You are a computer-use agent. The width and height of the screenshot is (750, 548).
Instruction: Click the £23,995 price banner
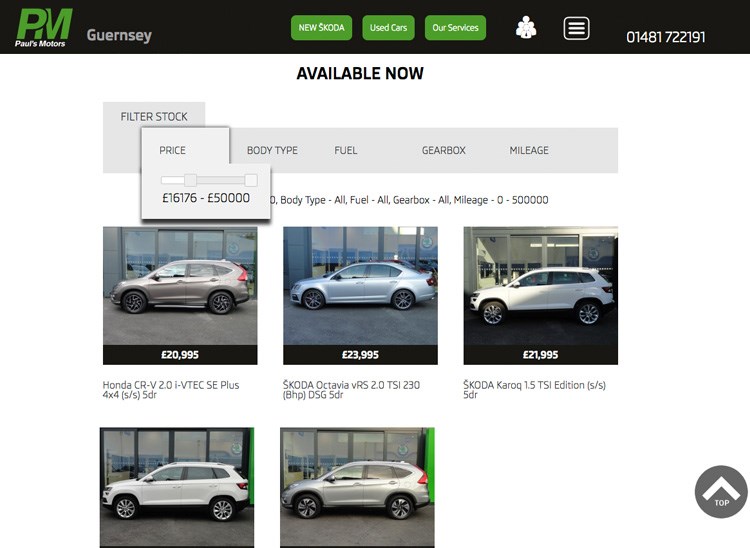(360, 355)
